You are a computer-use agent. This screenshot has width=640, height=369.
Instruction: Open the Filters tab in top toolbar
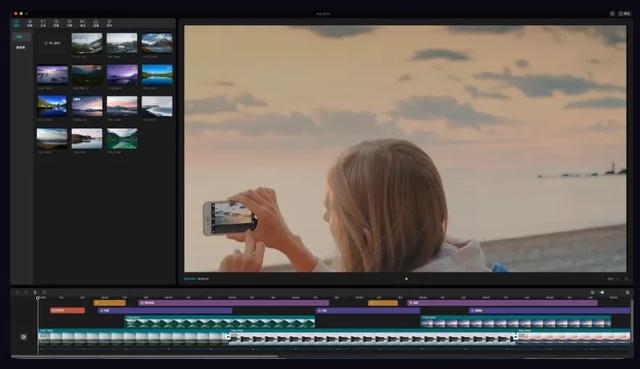96,23
